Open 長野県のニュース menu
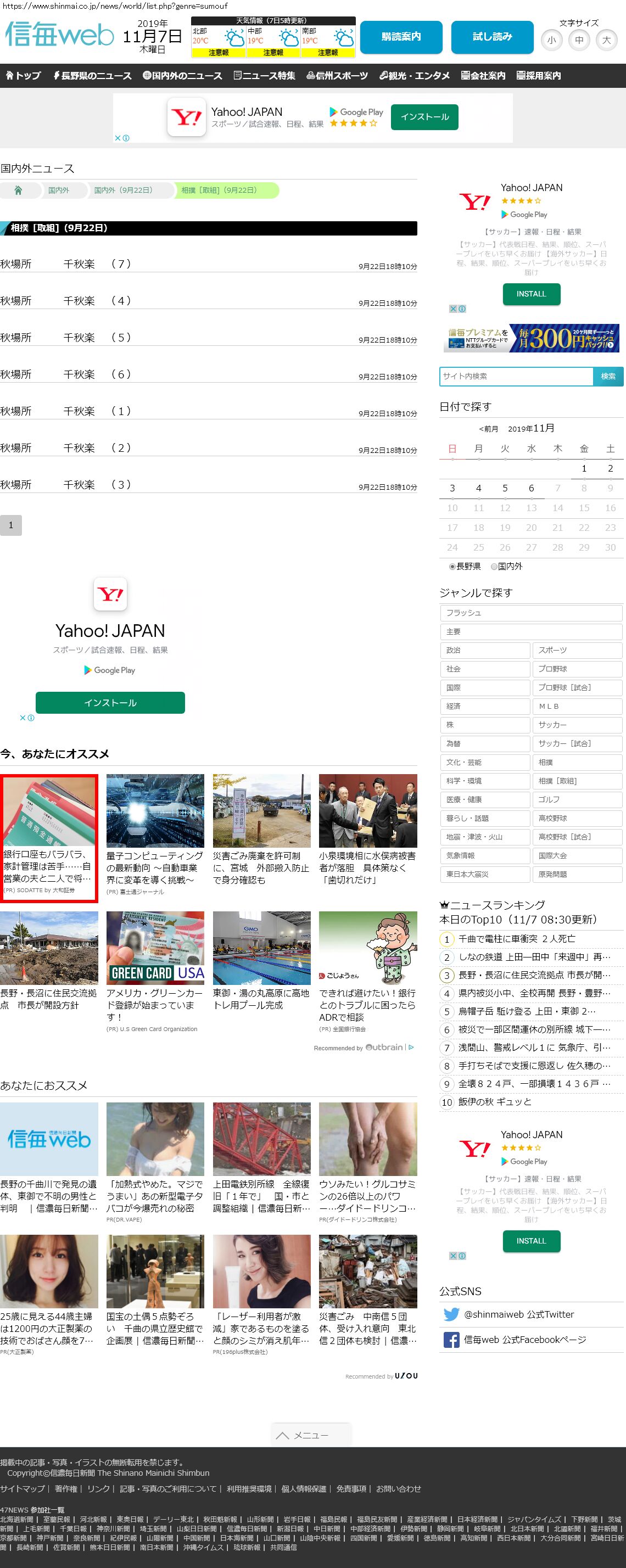Viewport: 626px width, 1568px height. [92, 76]
